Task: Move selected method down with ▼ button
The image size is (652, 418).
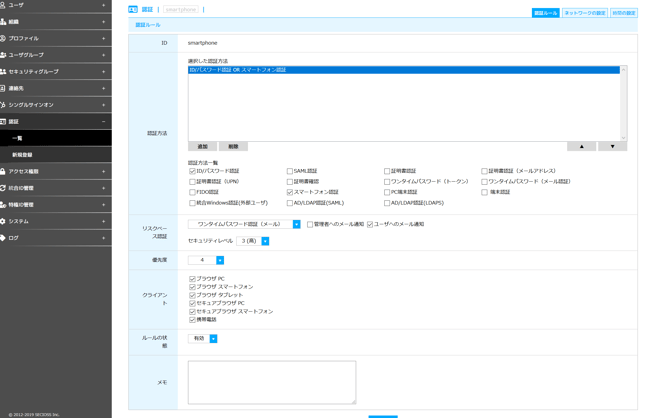Action: (x=612, y=146)
